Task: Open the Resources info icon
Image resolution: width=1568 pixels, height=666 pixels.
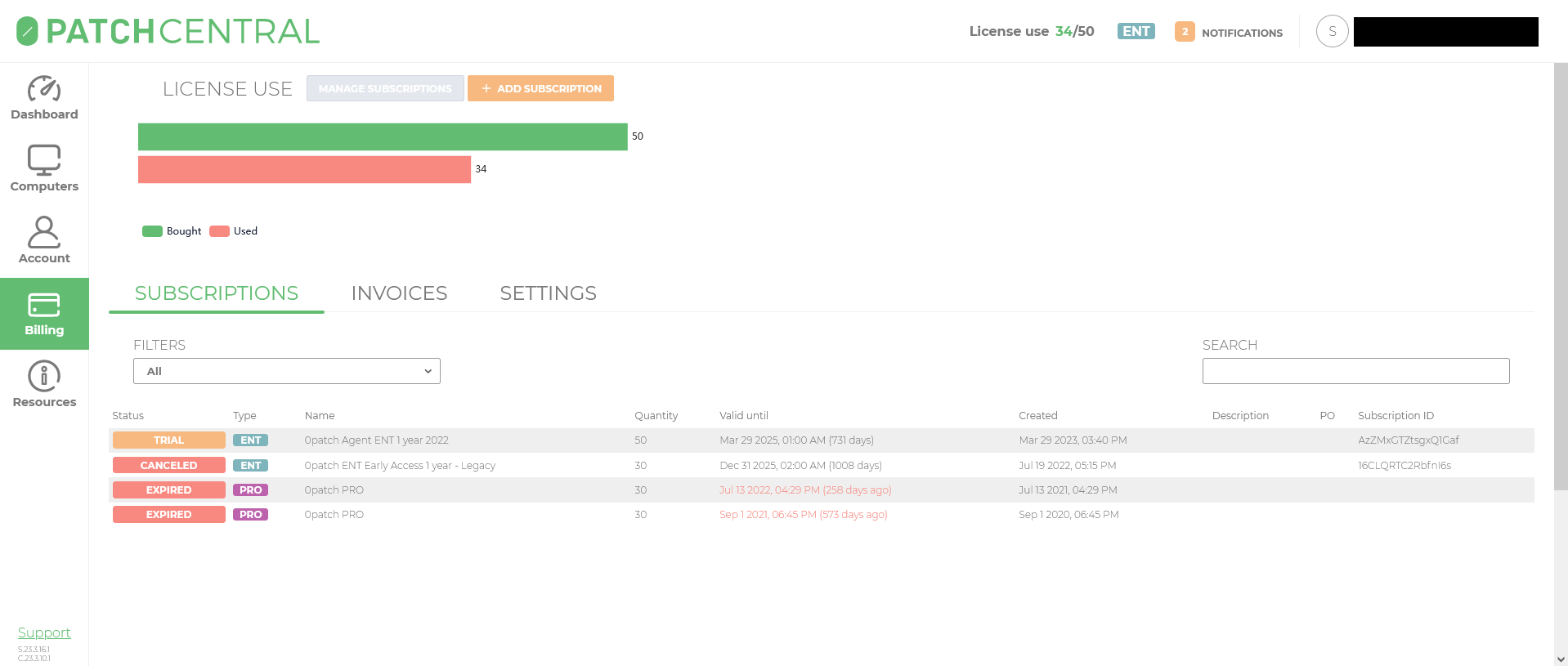Action: pyautogui.click(x=44, y=377)
